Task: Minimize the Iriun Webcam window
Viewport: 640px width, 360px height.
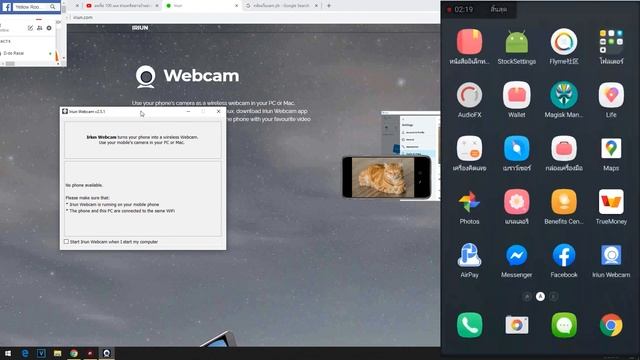Action: [x=188, y=111]
